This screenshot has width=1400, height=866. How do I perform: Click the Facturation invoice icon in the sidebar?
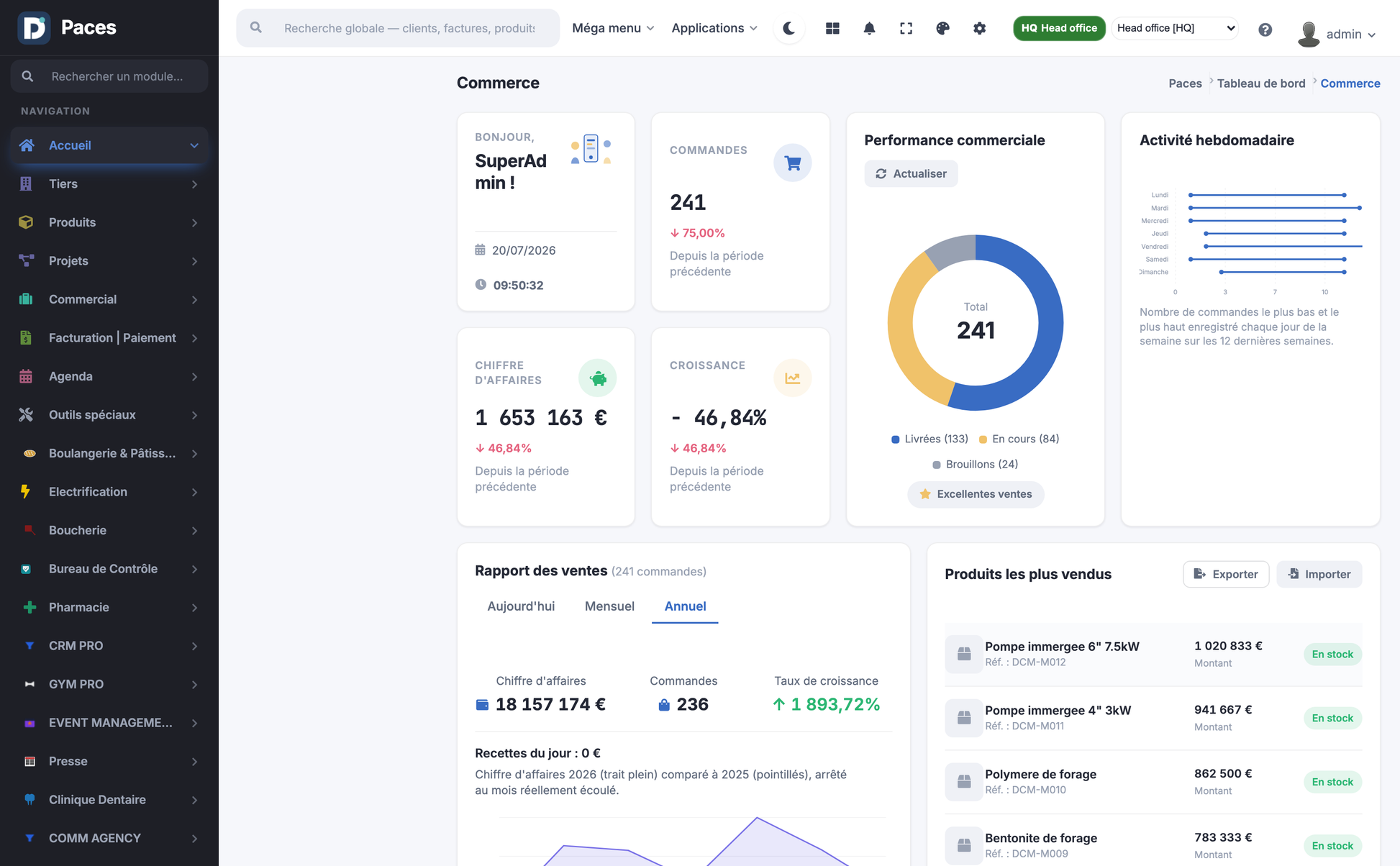tap(26, 337)
